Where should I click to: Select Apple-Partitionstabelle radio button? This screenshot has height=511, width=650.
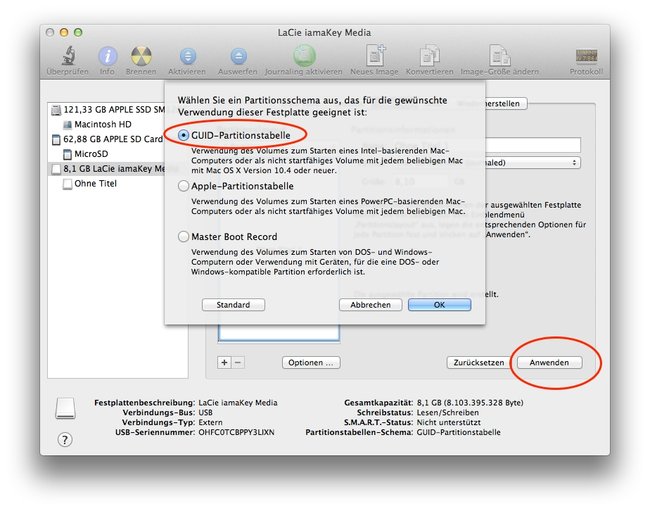[183, 186]
